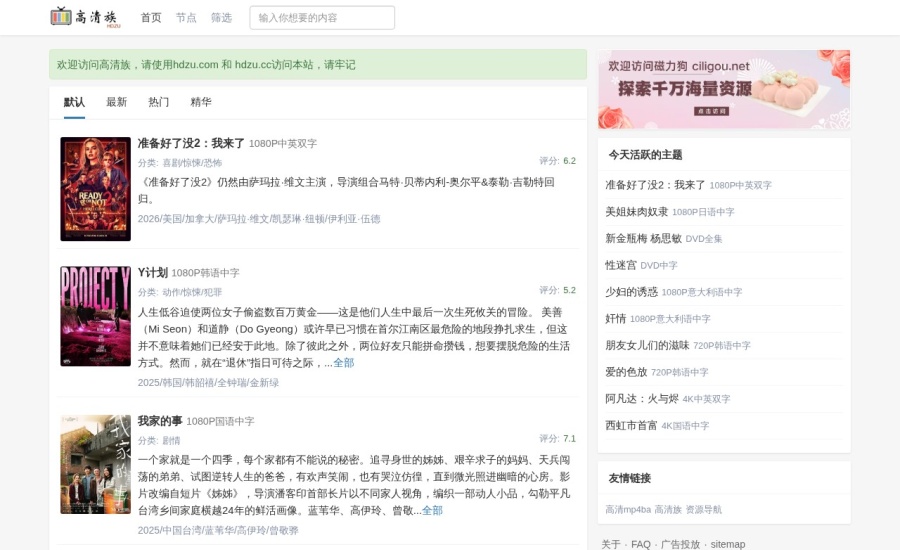Click the 评分: 5.2 rating text
This screenshot has height=550, width=900.
(557, 290)
